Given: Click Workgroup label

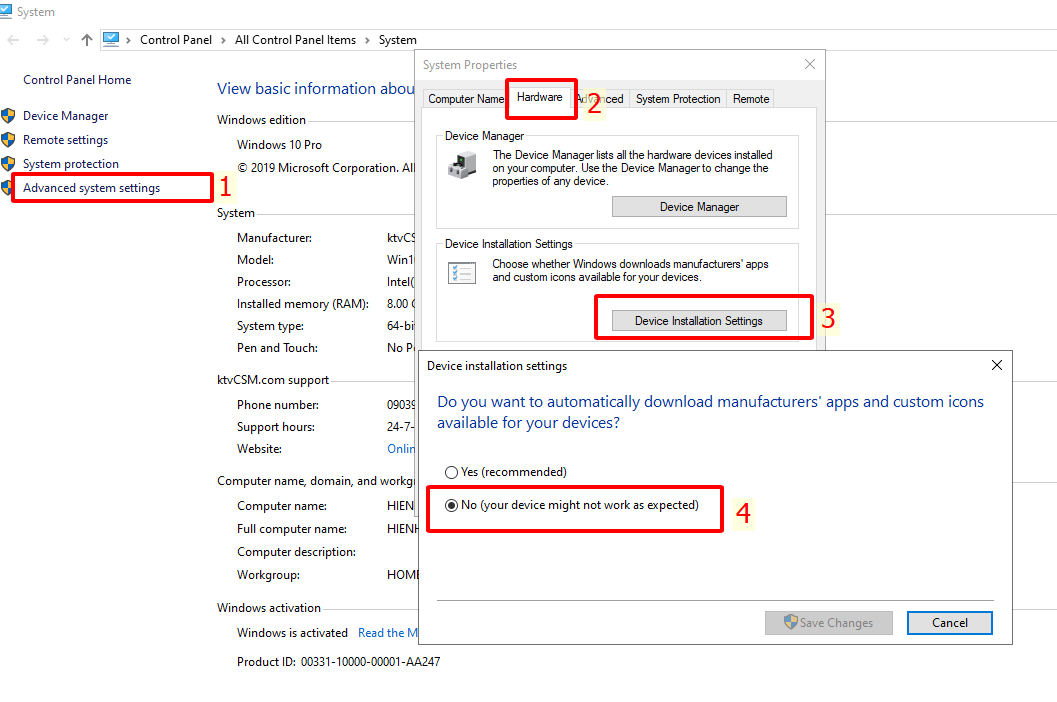Looking at the screenshot, I should click(x=268, y=575).
